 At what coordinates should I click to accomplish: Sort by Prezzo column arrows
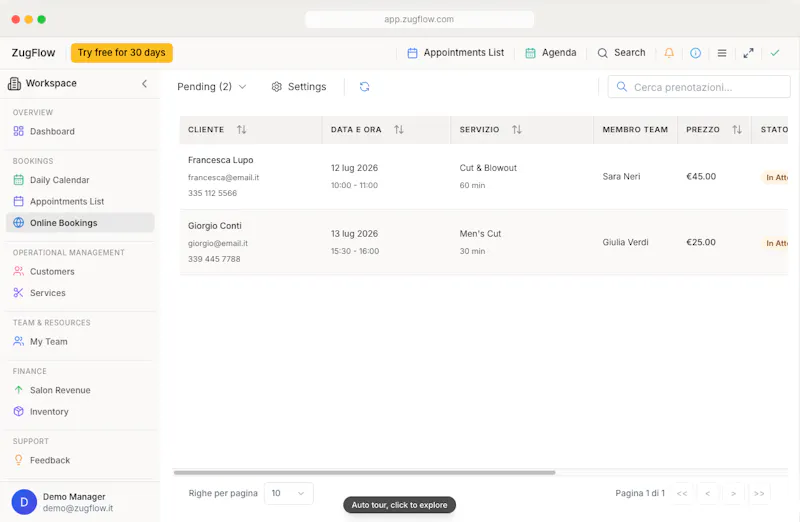(737, 130)
